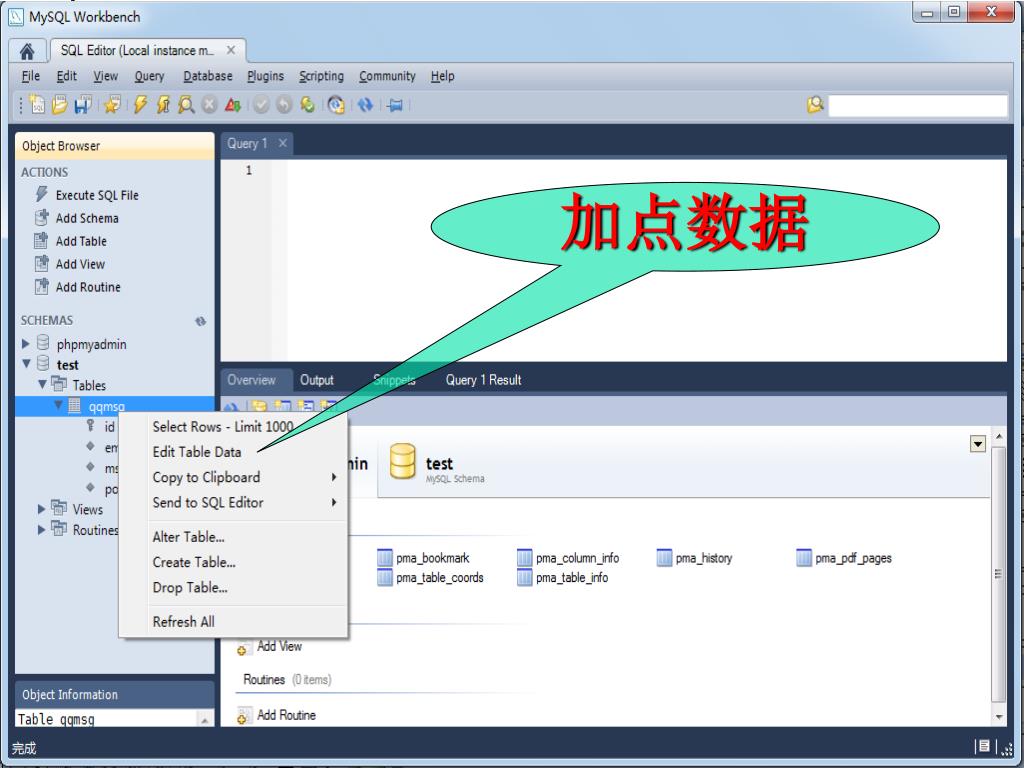Image resolution: width=1024 pixels, height=768 pixels.
Task: Collapse the qqmsg table node
Action: (x=58, y=405)
